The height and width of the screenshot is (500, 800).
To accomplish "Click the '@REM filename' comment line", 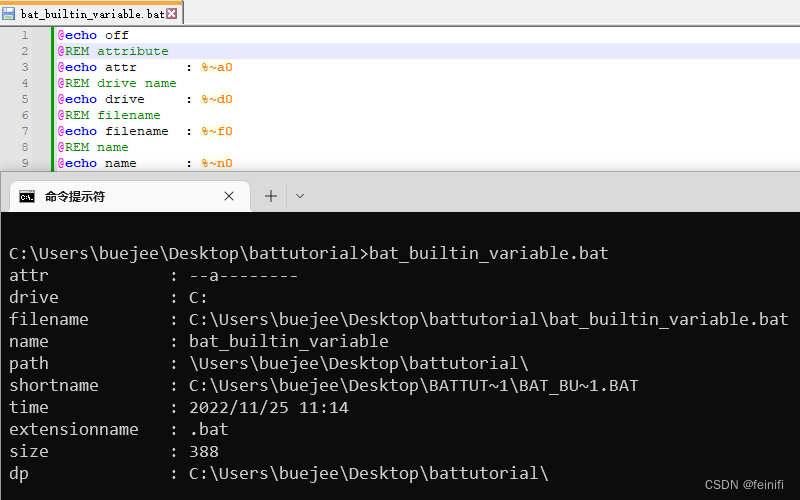I will (109, 115).
